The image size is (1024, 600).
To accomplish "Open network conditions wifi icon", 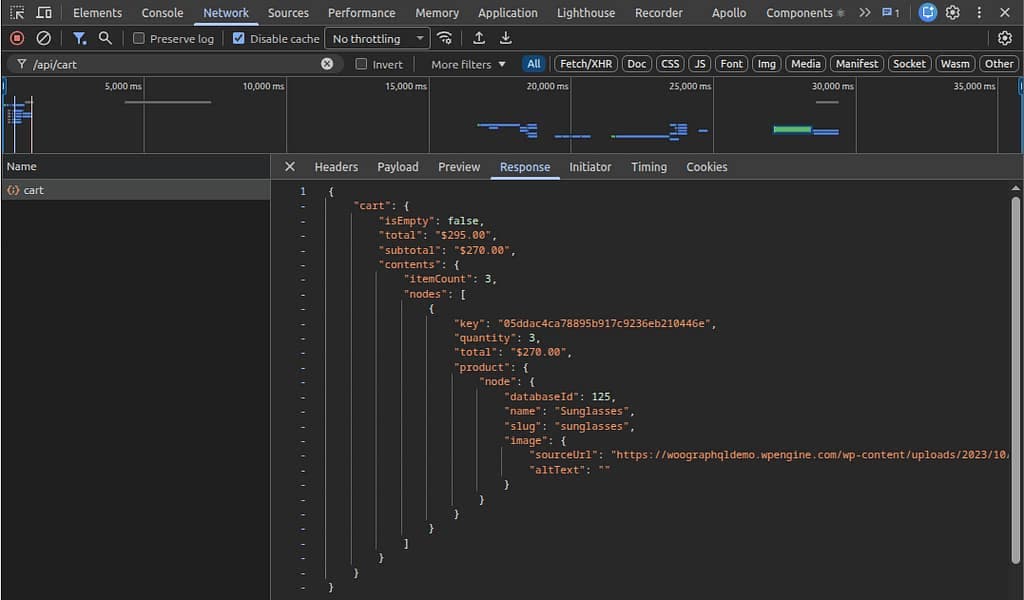I will point(445,39).
